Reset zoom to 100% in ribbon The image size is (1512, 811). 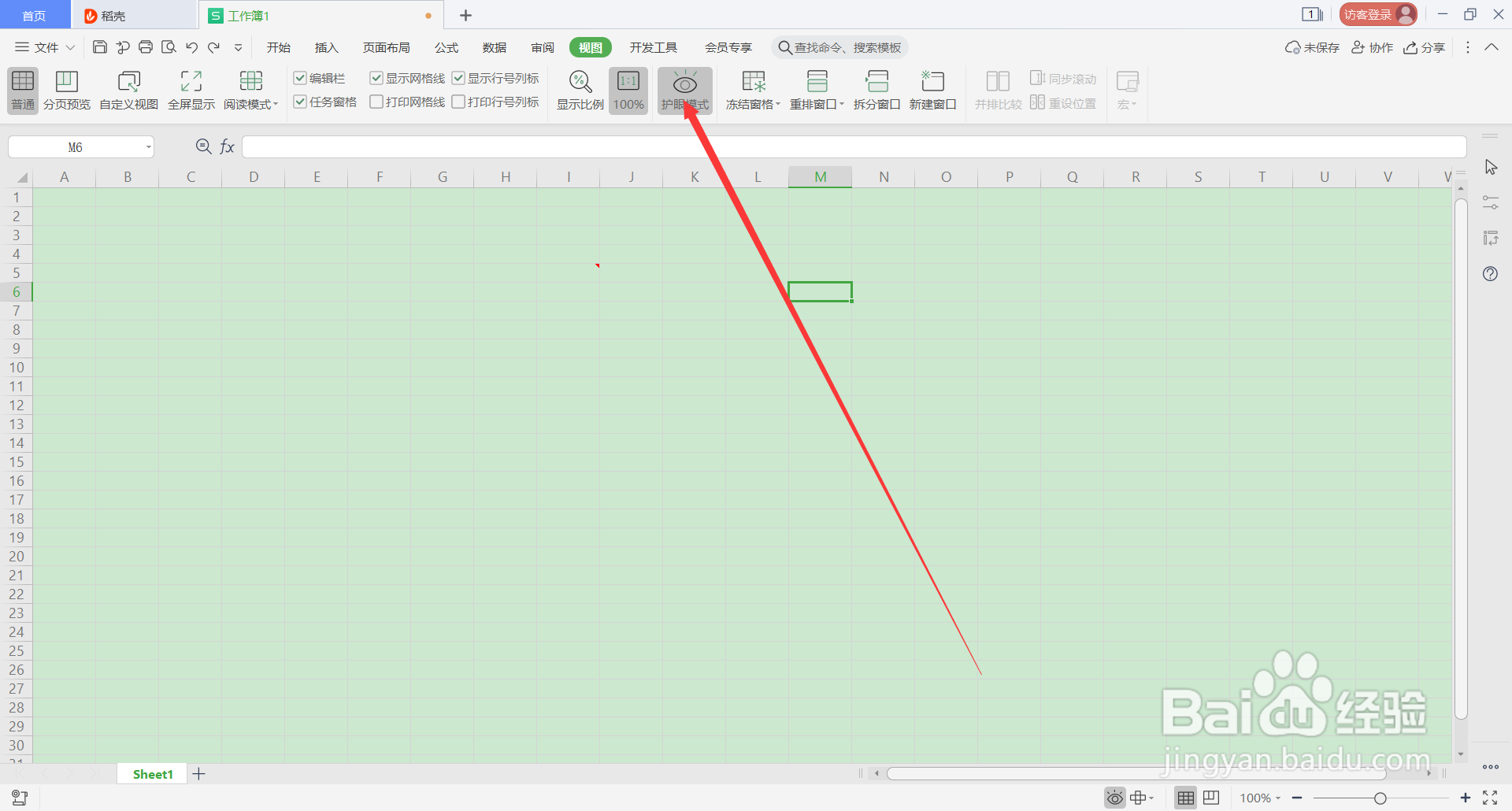tap(628, 91)
